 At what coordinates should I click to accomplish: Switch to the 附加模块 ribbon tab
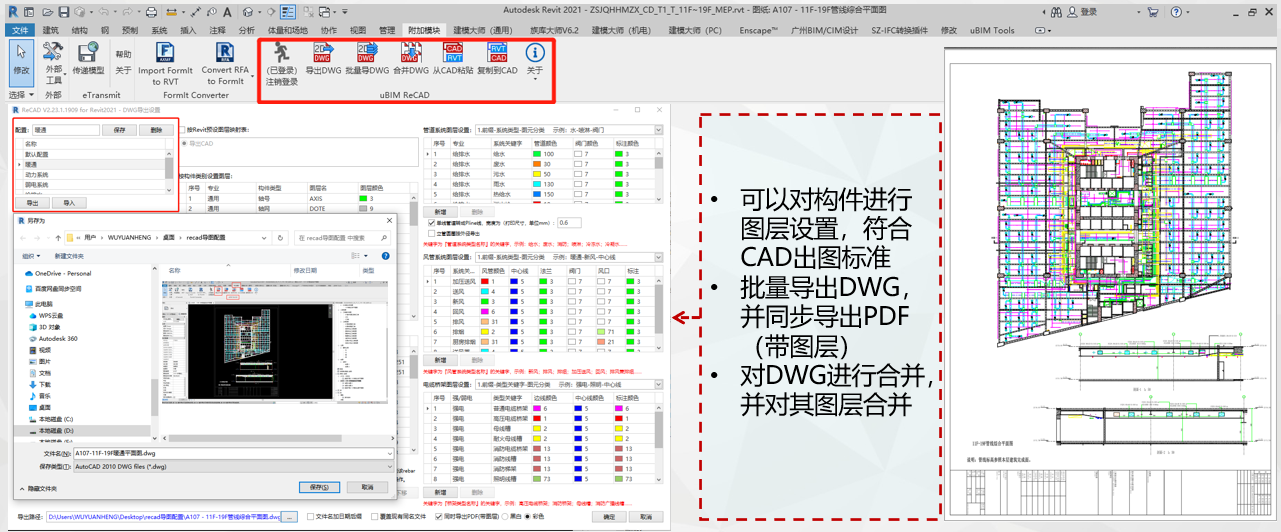pyautogui.click(x=424, y=30)
